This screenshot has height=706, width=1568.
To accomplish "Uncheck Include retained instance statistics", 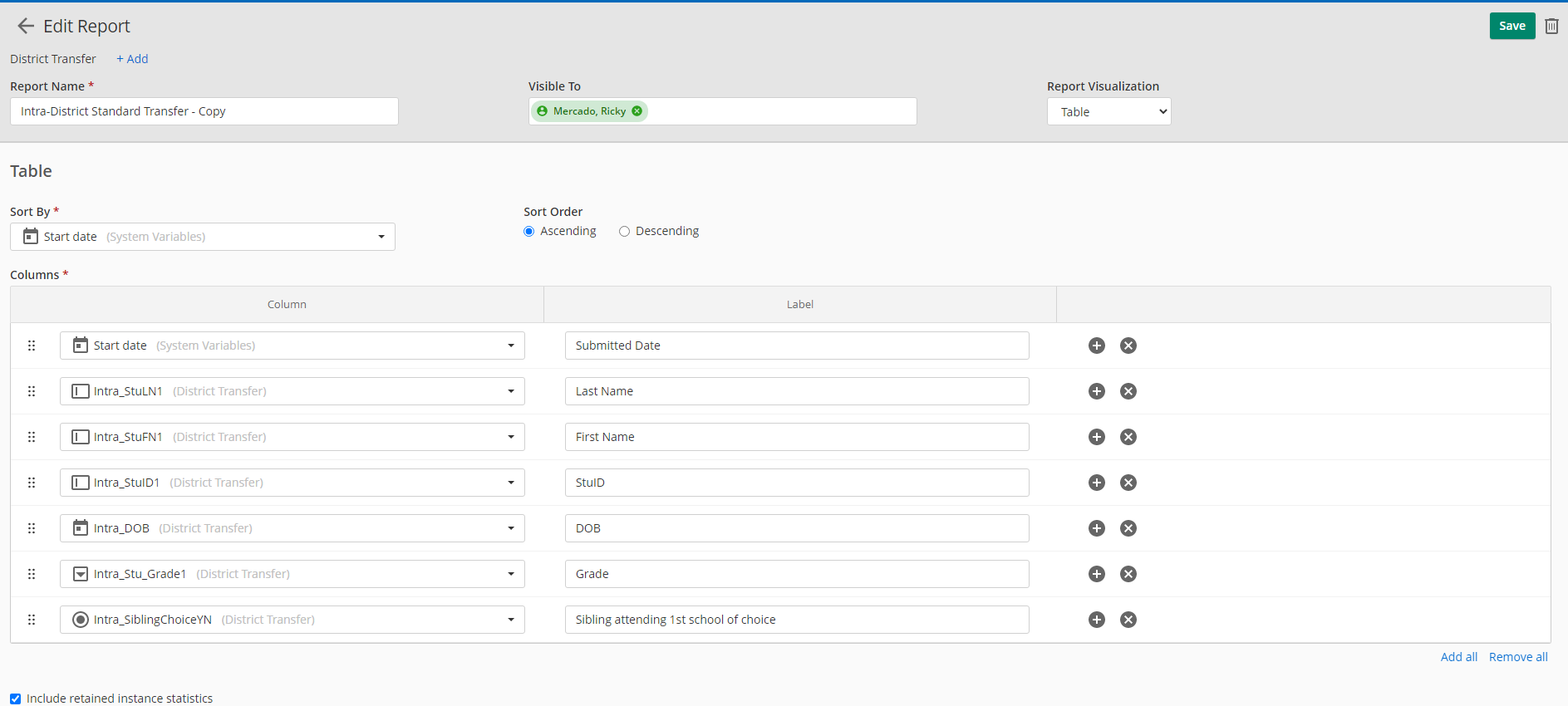I will pyautogui.click(x=16, y=699).
